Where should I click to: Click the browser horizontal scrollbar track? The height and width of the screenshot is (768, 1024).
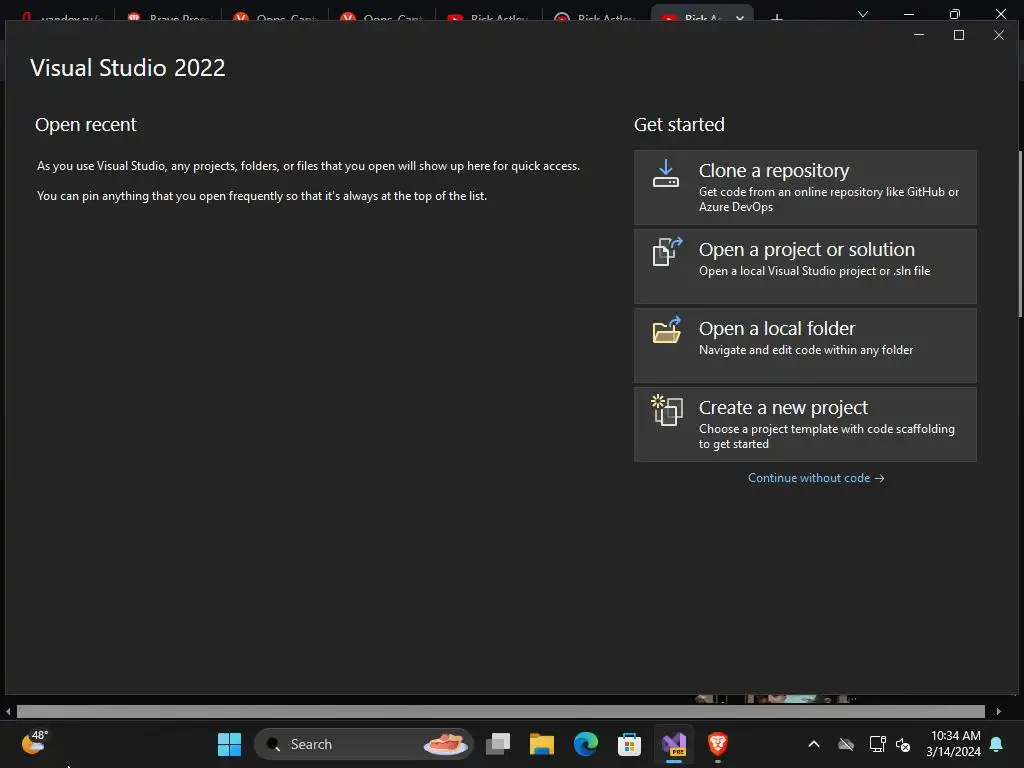point(500,711)
